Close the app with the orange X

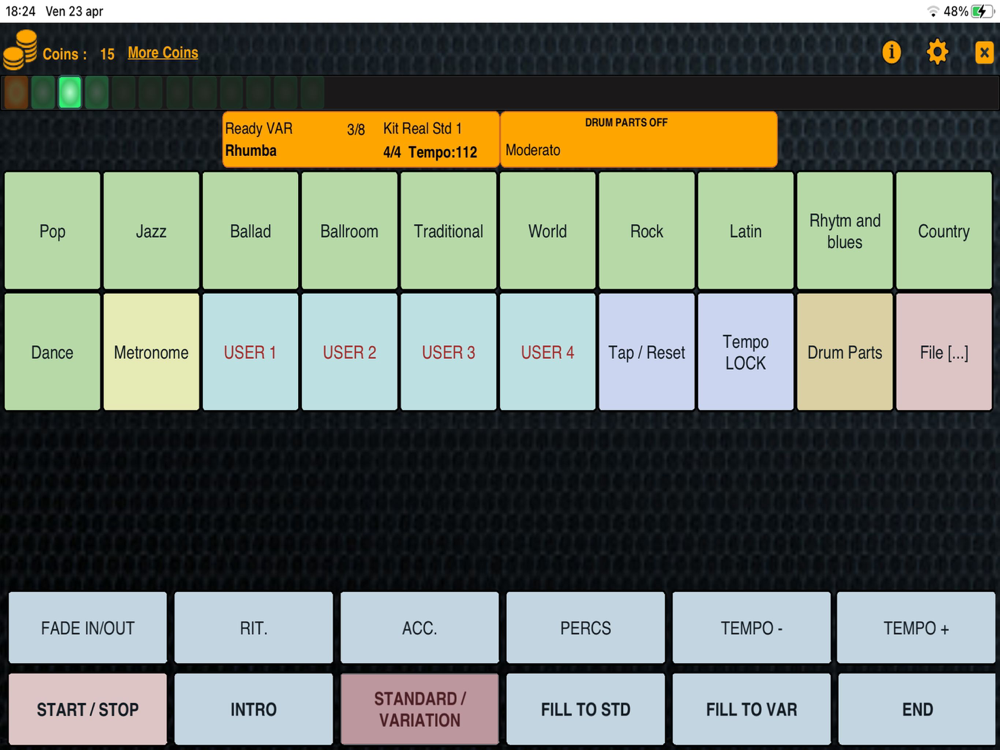point(984,52)
